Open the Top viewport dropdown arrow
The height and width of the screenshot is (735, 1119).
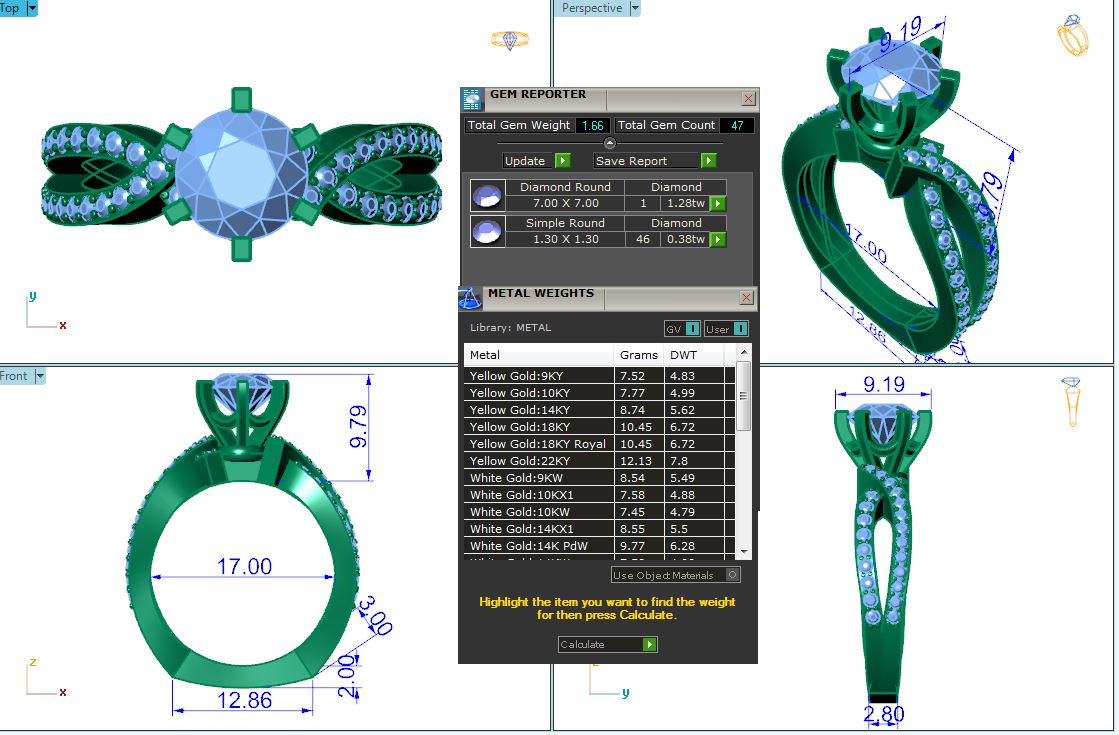pyautogui.click(x=32, y=8)
